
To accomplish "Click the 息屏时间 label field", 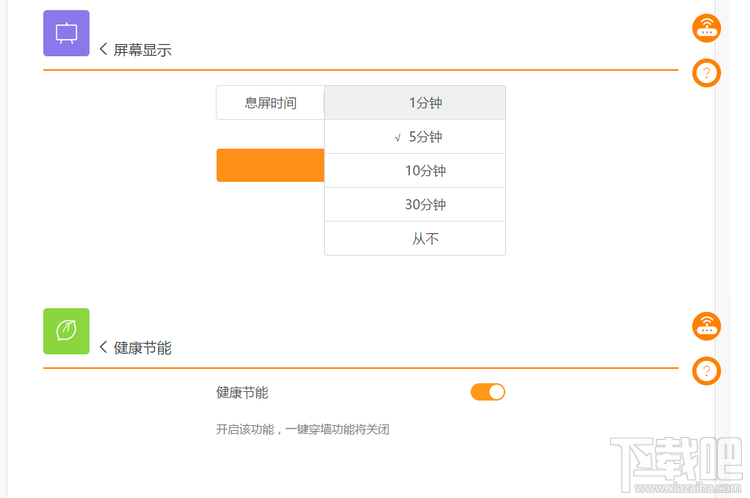I will (270, 103).
